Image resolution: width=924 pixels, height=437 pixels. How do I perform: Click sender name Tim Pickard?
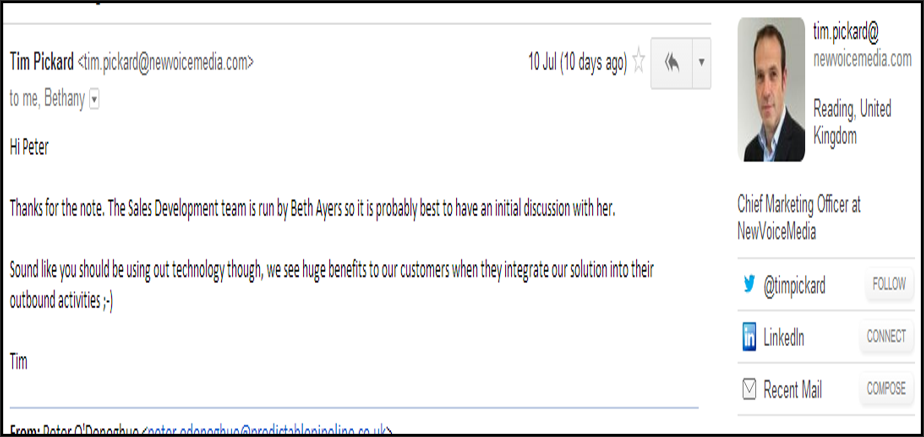pos(42,62)
